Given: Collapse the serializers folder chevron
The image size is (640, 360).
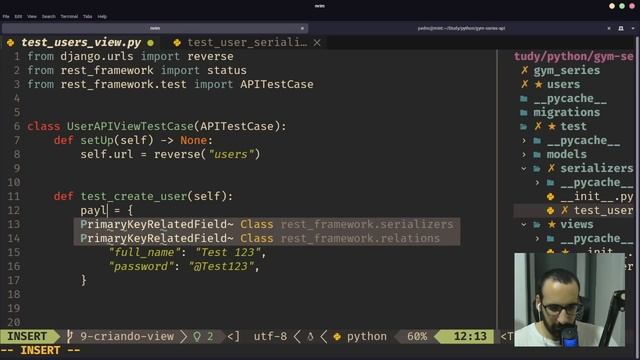Looking at the screenshot, I should 524,169.
